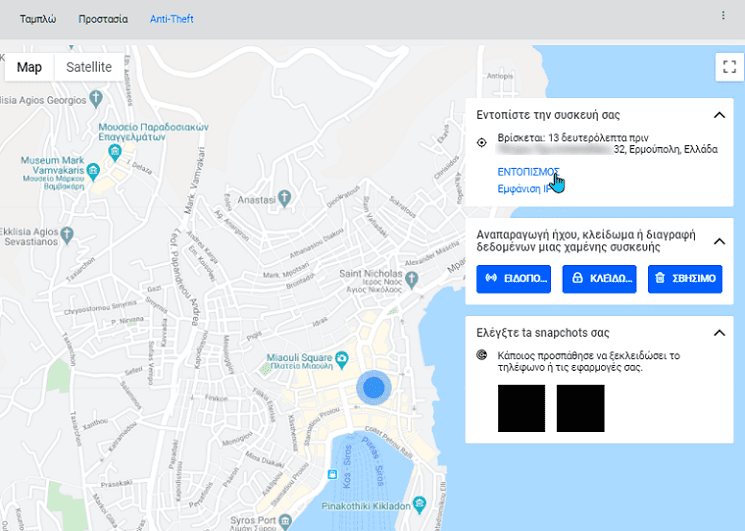Click the Ekklisia Agios Sevastianos church pin
Screen dimensions: 745x531
pyautogui.click(x=67, y=235)
